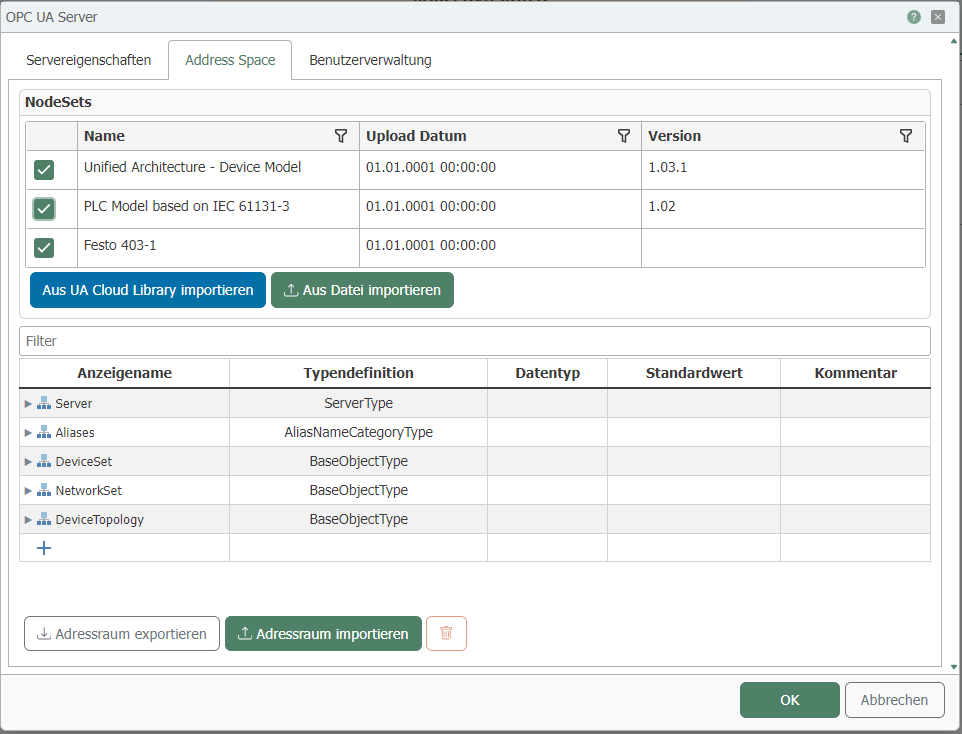The width and height of the screenshot is (962, 734).
Task: Click the Server object node icon
Action: tap(44, 404)
